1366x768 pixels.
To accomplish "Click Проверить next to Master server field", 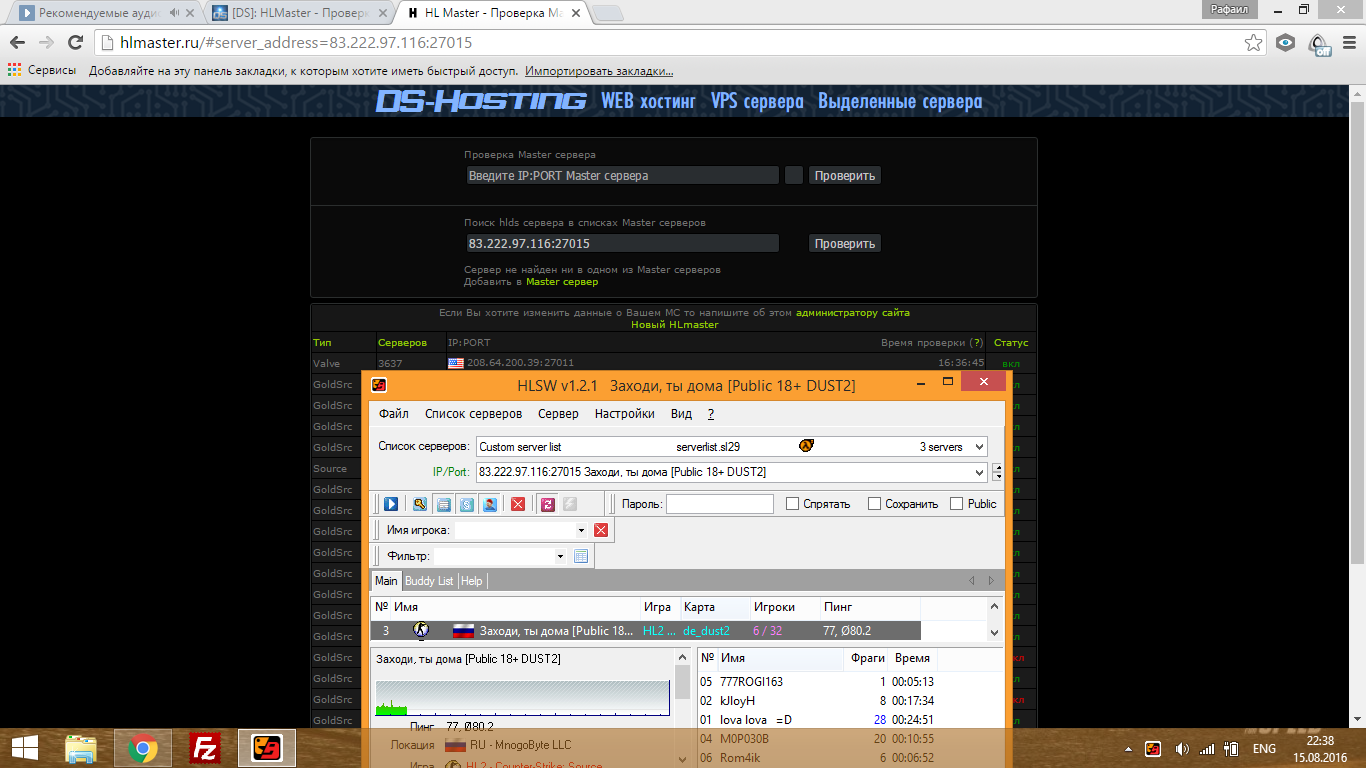I will pyautogui.click(x=845, y=175).
